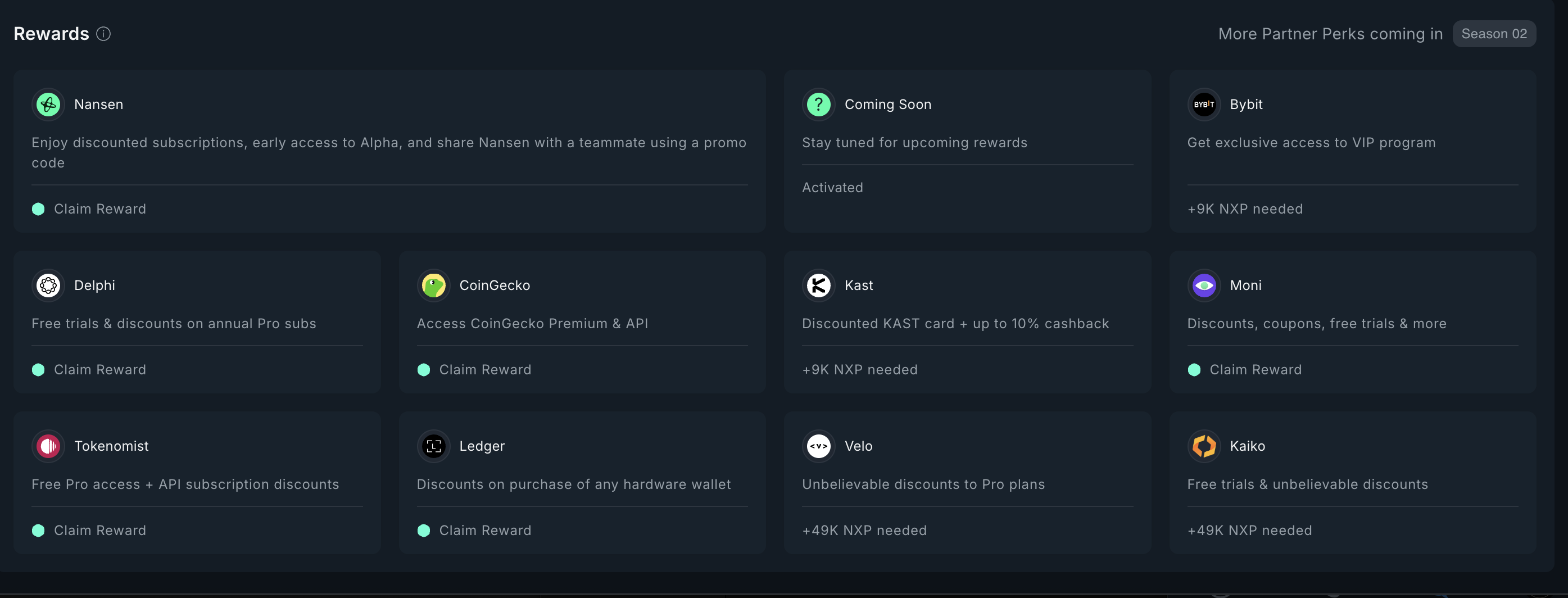Click the green status dot on Moni card
Screen dimensions: 1568x598
[x=1194, y=370]
